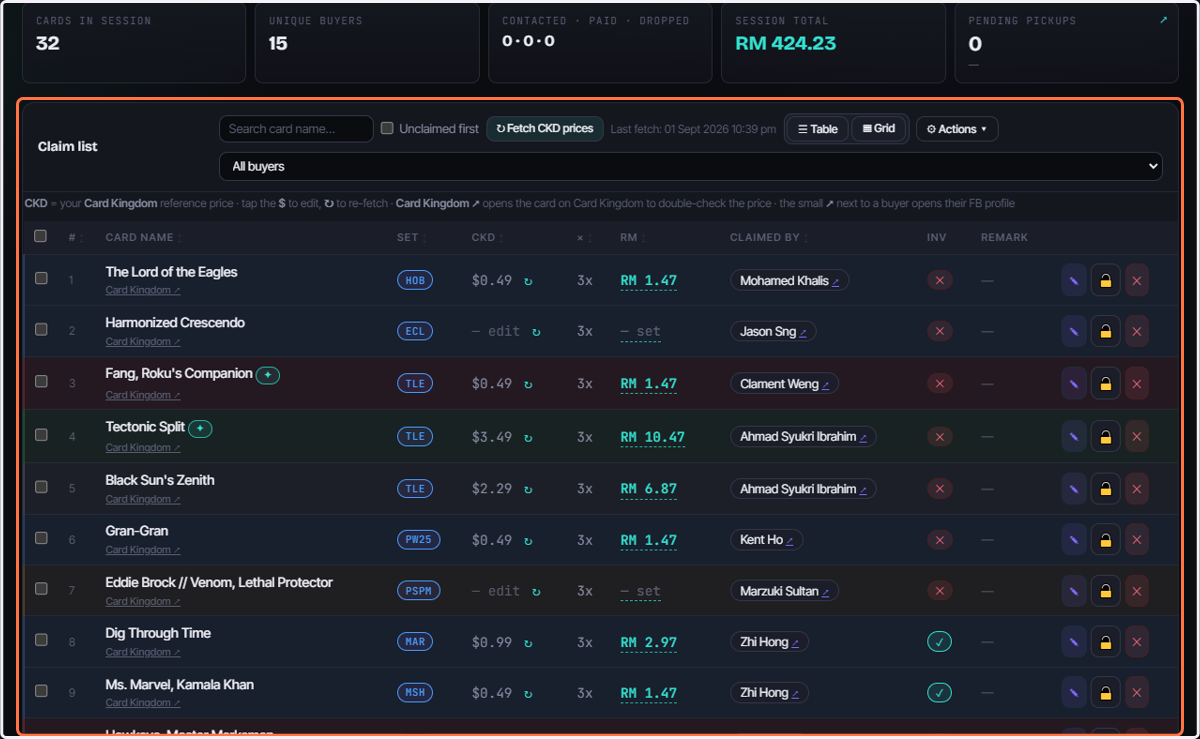The height and width of the screenshot is (739, 1200).
Task: Click the HOB set badge
Action: (415, 280)
